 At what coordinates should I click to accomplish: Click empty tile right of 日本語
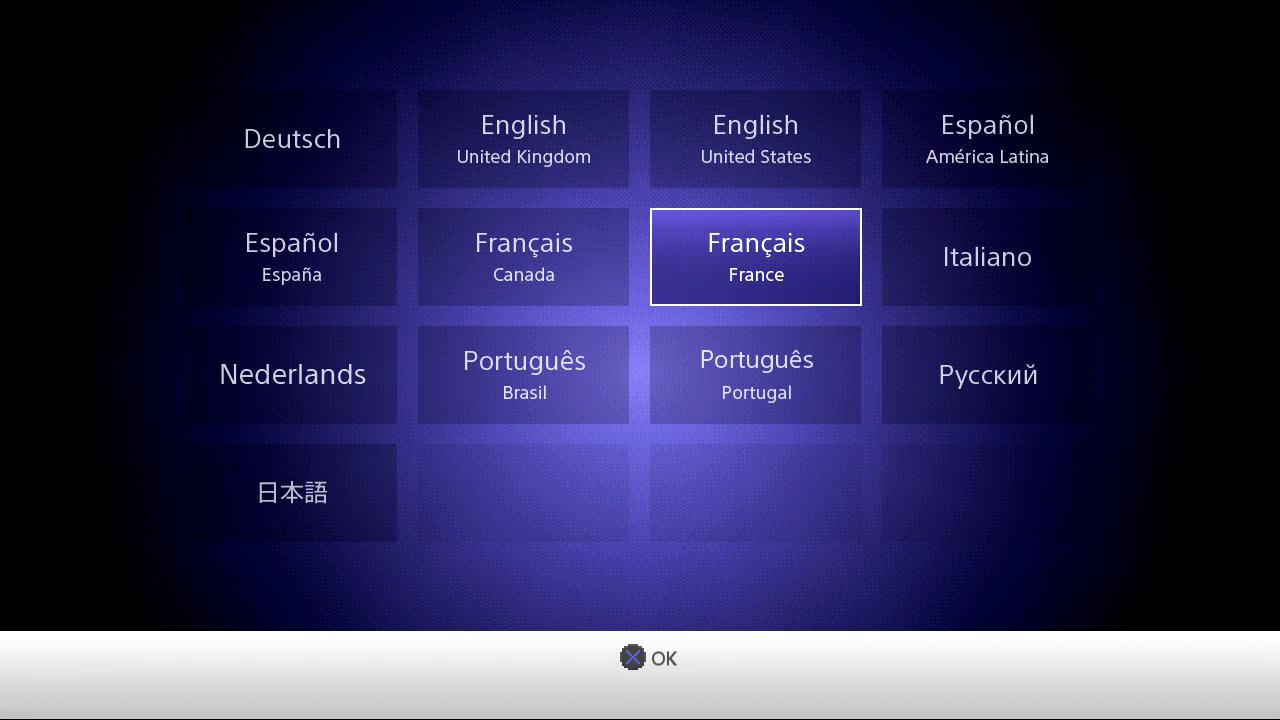coord(523,493)
